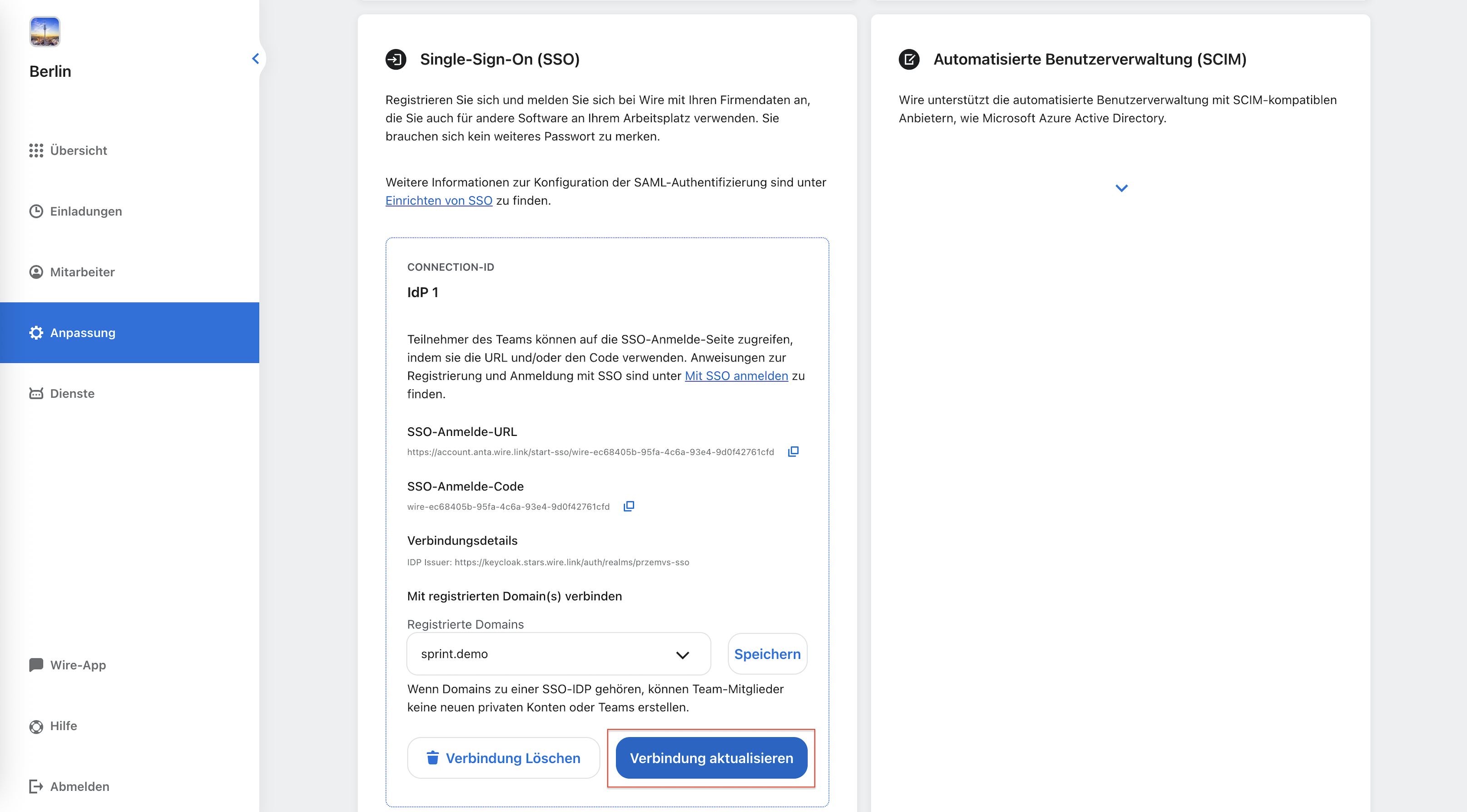The height and width of the screenshot is (812, 1467).
Task: Open the Mit SSO anmelden link
Action: [x=736, y=376]
